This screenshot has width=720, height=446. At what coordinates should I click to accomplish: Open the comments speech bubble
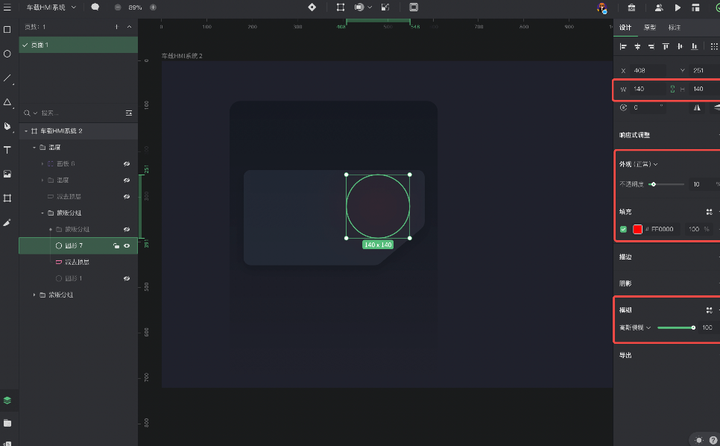click(95, 7)
